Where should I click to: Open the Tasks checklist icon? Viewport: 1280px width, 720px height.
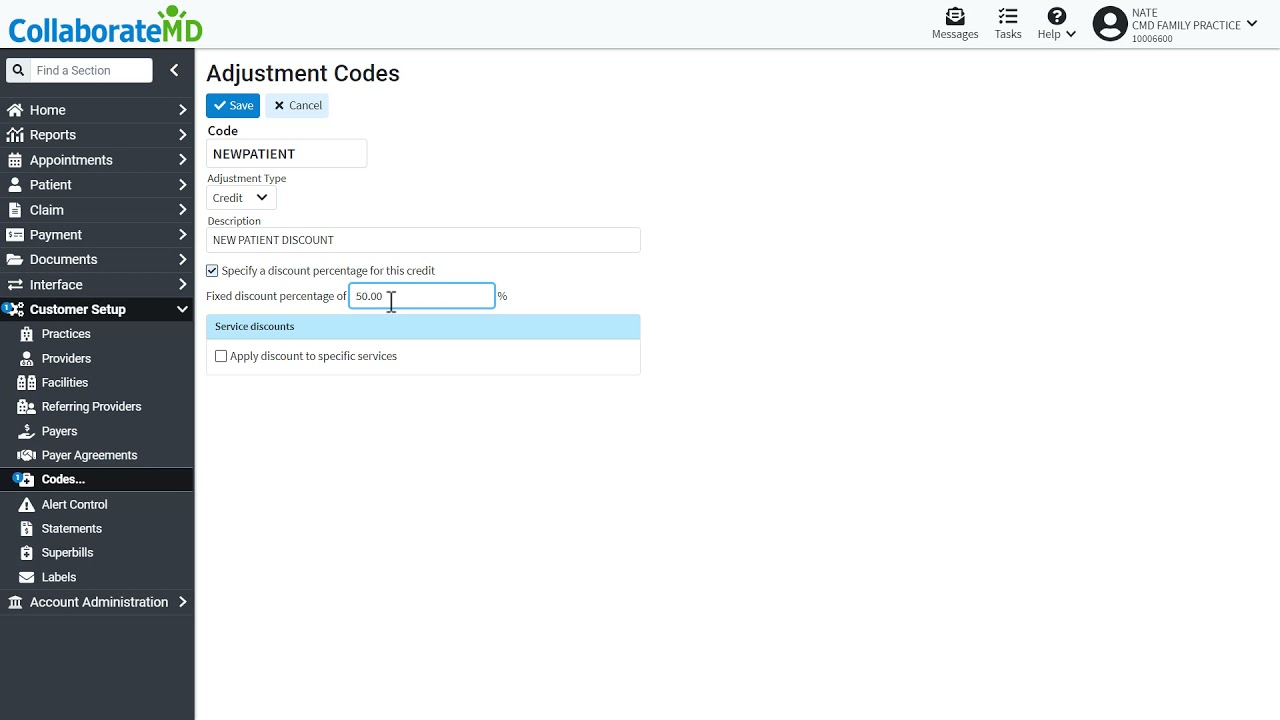[1008, 16]
